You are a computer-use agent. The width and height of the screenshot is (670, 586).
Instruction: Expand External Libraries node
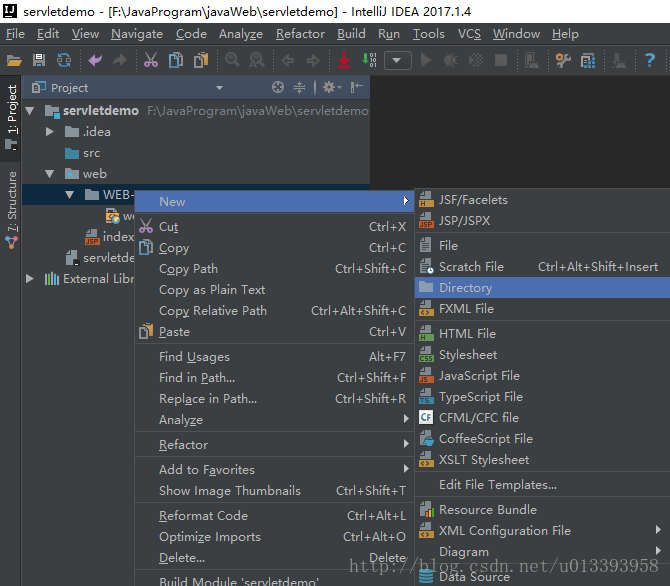pos(29,279)
